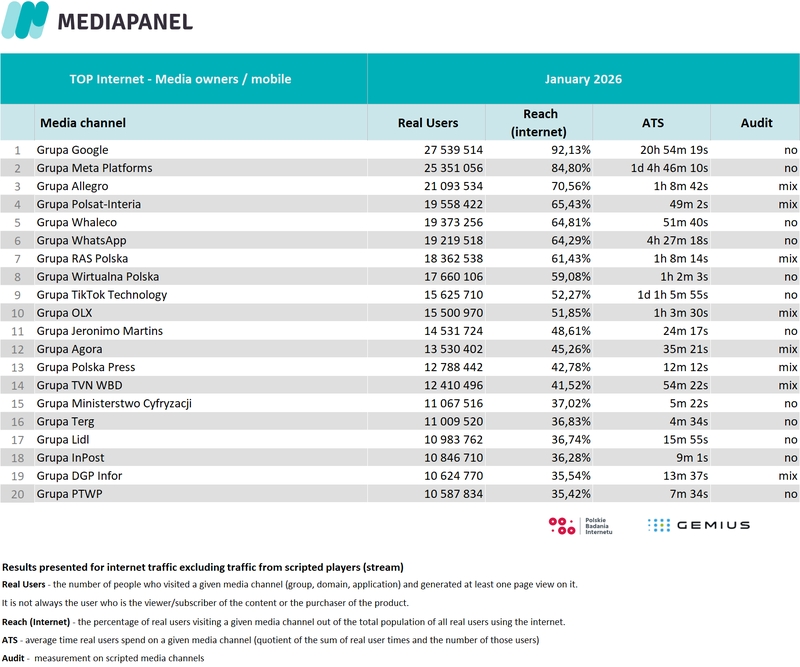
Task: Click the Polskie Badania Internetu logo
Action: [579, 525]
